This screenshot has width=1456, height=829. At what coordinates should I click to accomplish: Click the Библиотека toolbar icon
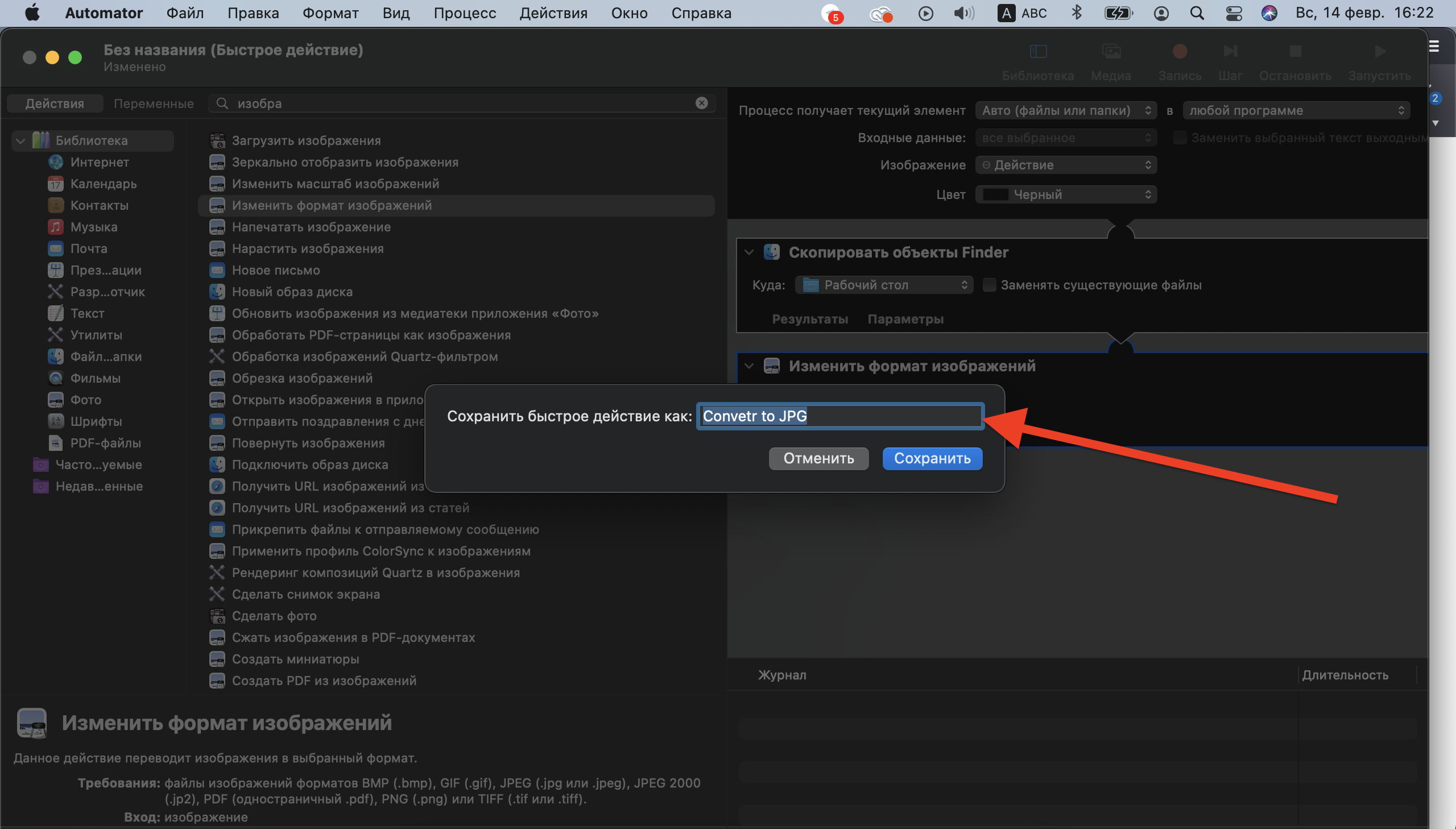1038,52
